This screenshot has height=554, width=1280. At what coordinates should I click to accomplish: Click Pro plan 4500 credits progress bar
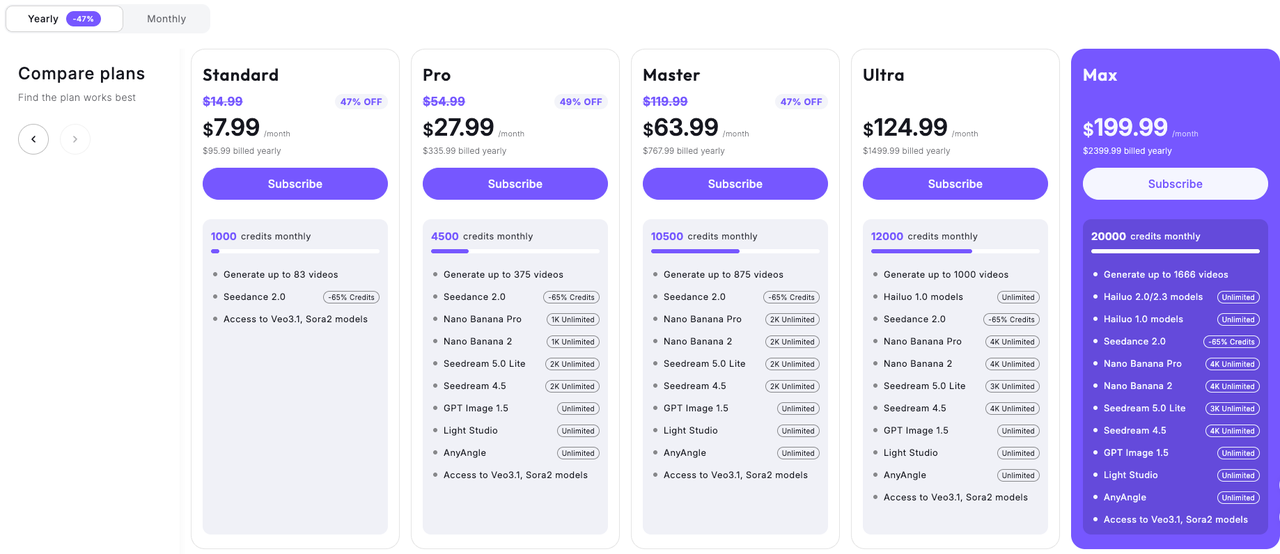[x=515, y=251]
